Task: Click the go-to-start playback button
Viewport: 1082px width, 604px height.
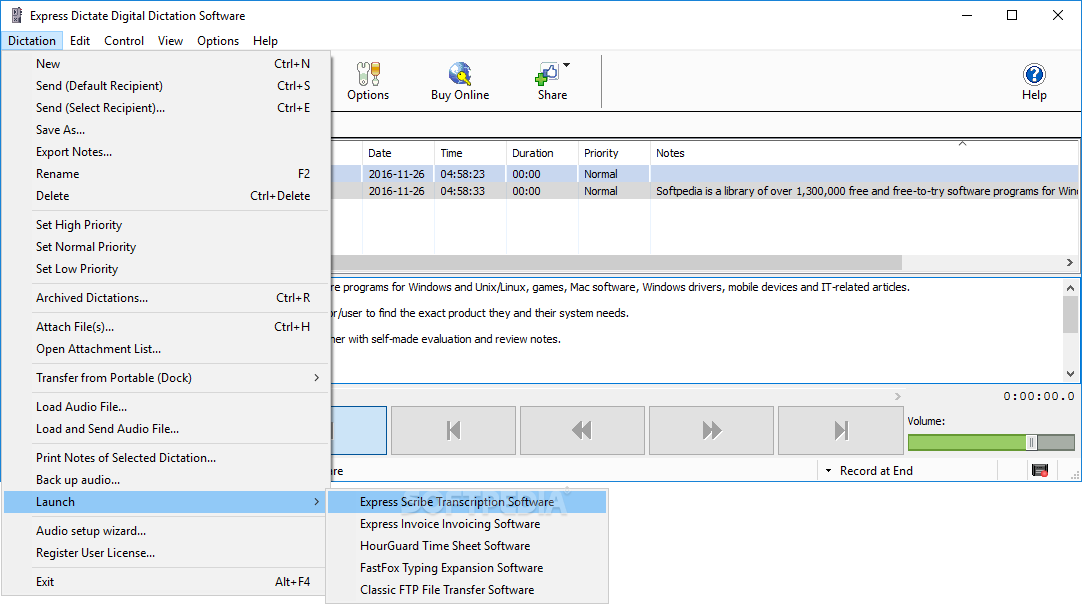Action: pos(453,430)
